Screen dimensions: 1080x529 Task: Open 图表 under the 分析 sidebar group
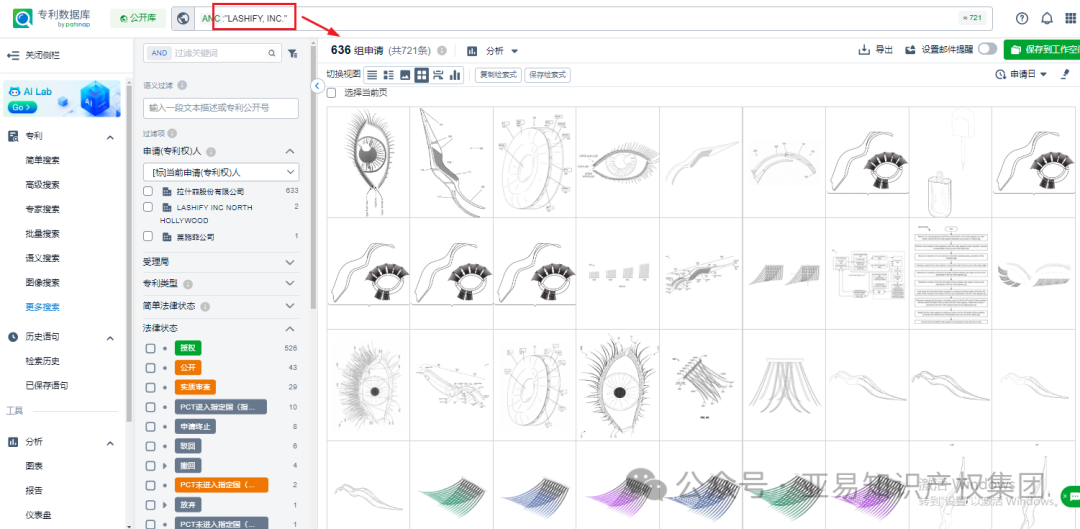tap(34, 466)
